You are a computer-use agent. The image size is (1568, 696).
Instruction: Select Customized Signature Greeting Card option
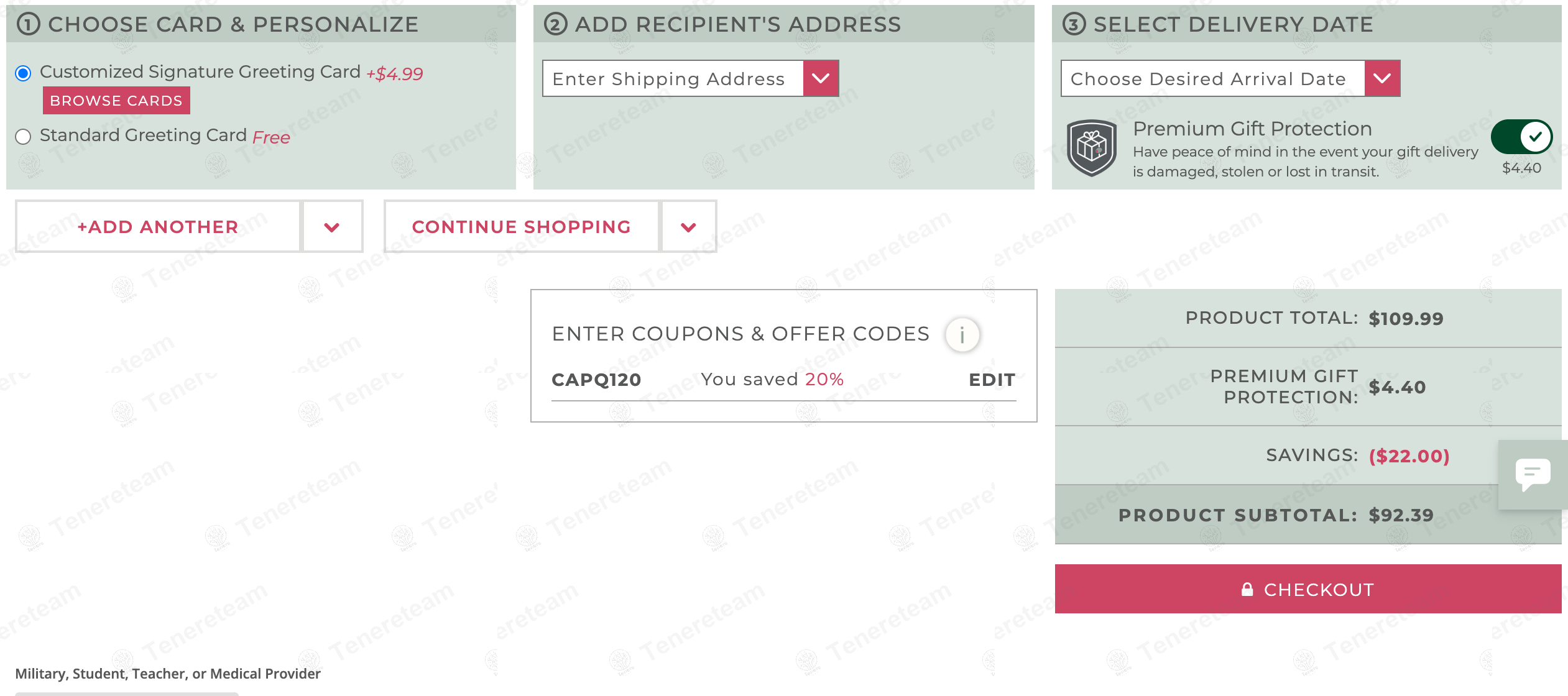[23, 73]
